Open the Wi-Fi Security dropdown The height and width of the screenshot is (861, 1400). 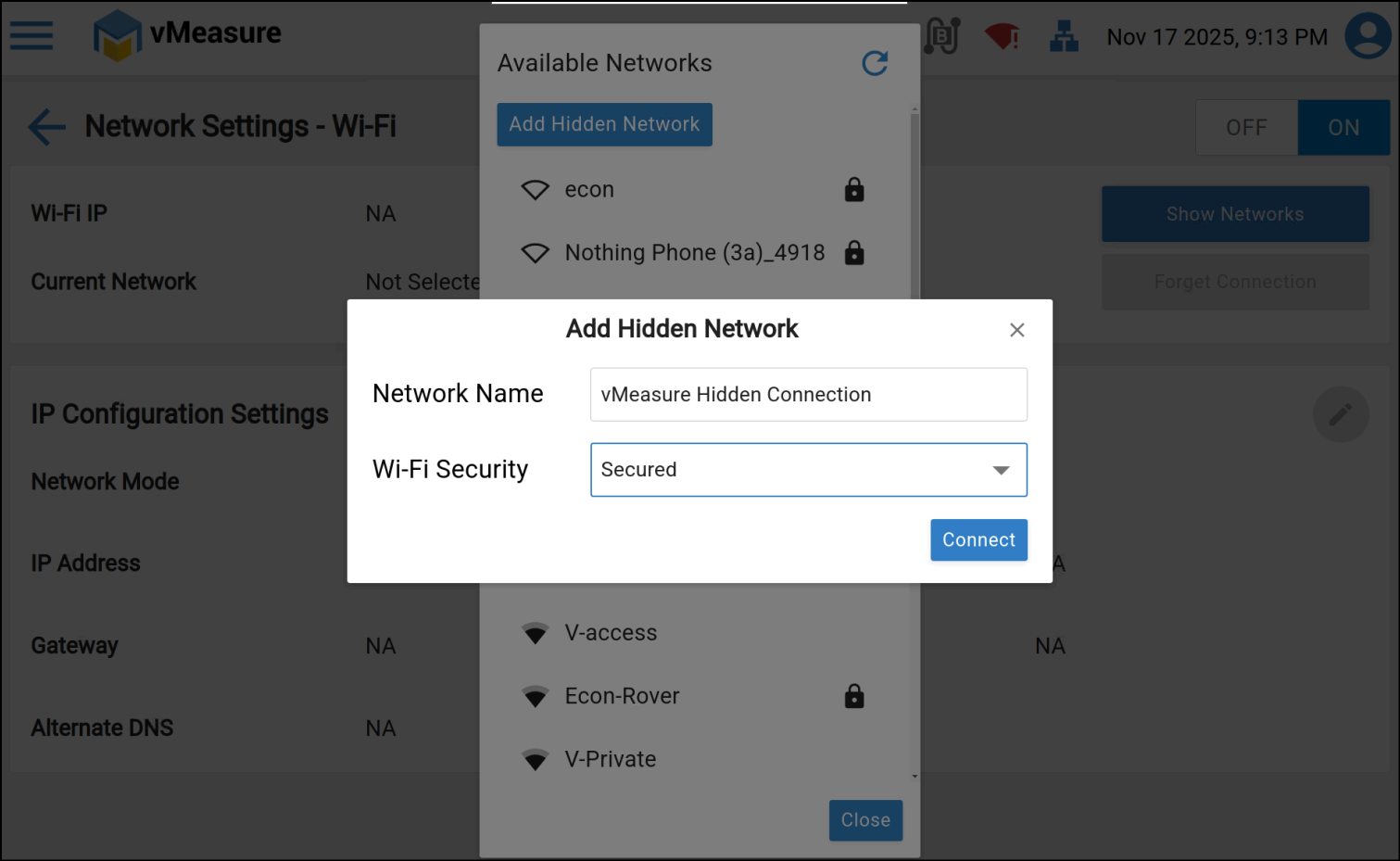[808, 470]
